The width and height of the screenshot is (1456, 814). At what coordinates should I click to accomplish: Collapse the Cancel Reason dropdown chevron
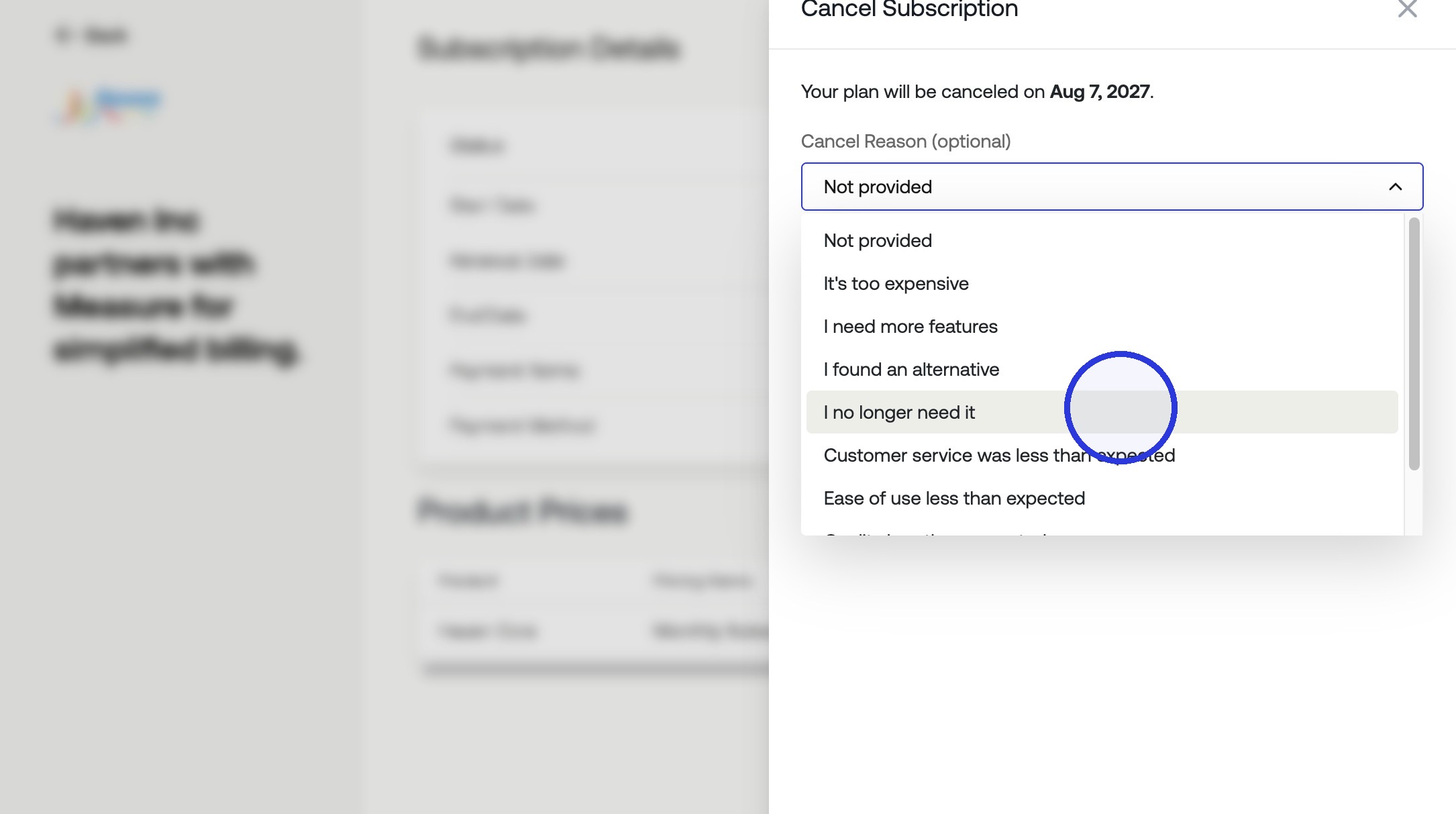pyautogui.click(x=1396, y=187)
